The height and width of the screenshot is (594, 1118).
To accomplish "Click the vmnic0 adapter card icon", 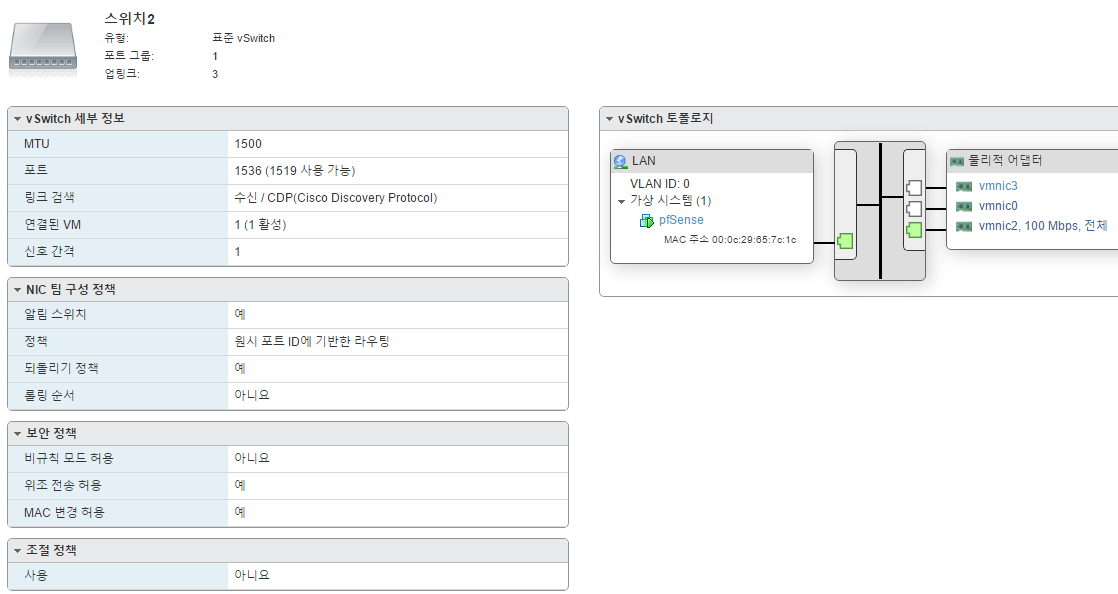I will point(964,207).
